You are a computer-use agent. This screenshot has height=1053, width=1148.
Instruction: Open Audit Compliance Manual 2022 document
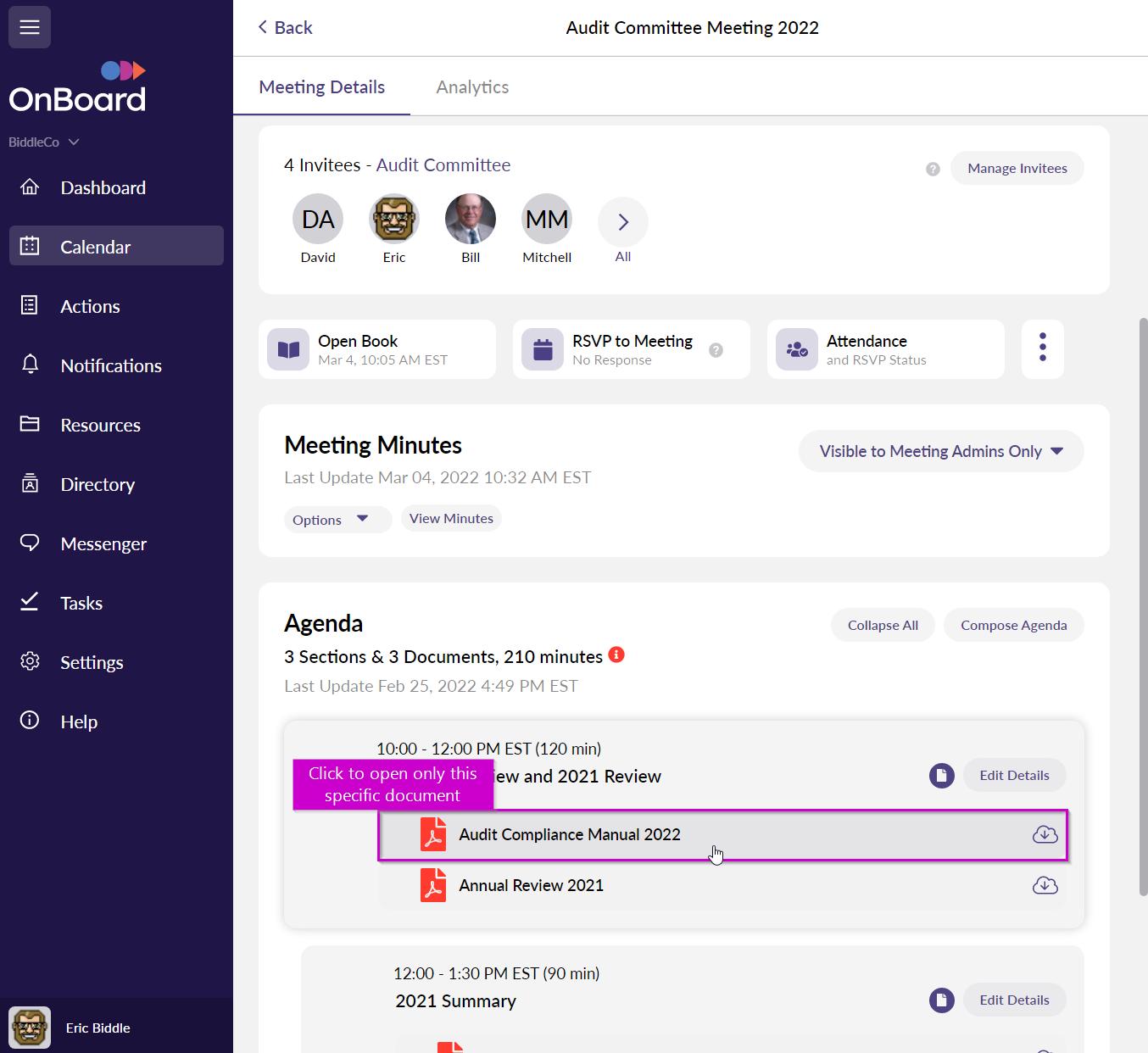coord(722,835)
